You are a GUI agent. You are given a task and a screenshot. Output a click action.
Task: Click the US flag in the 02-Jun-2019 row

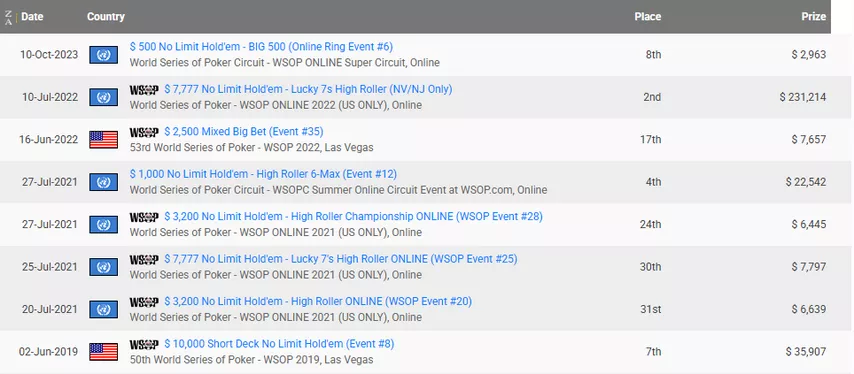point(103,352)
